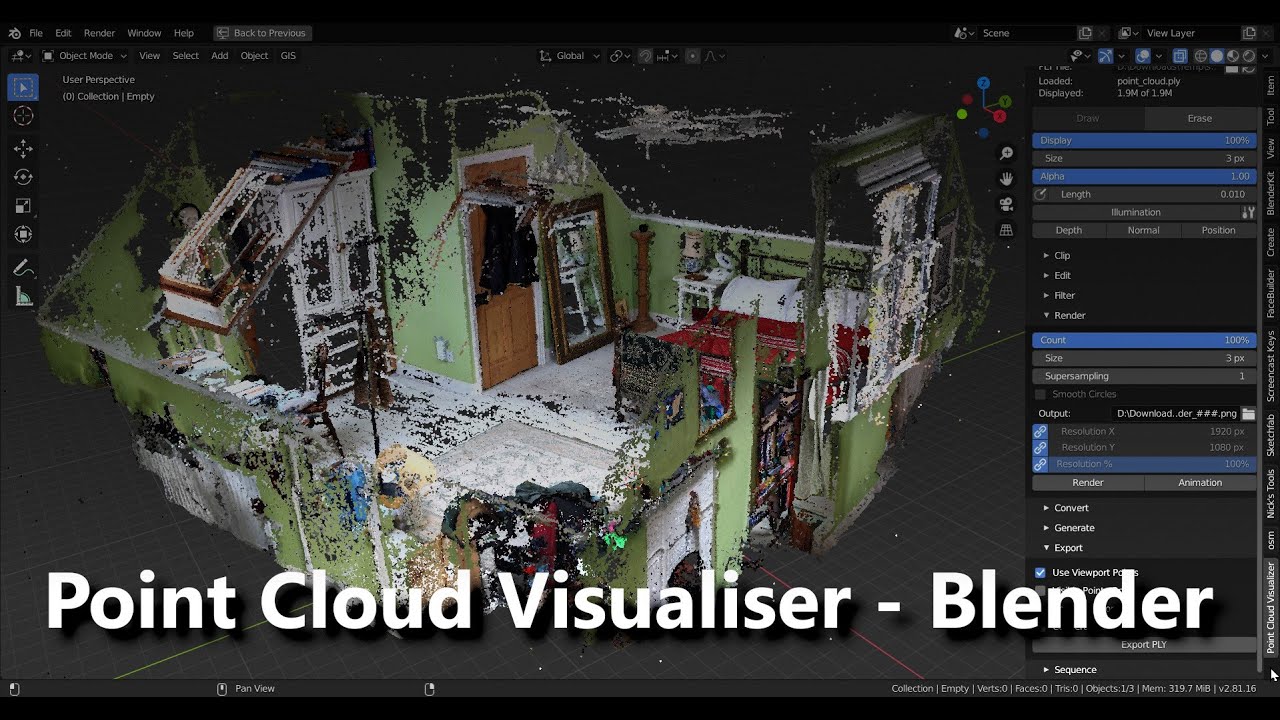This screenshot has width=1280, height=720.
Task: Open the editor type selector icon
Action: tap(19, 56)
